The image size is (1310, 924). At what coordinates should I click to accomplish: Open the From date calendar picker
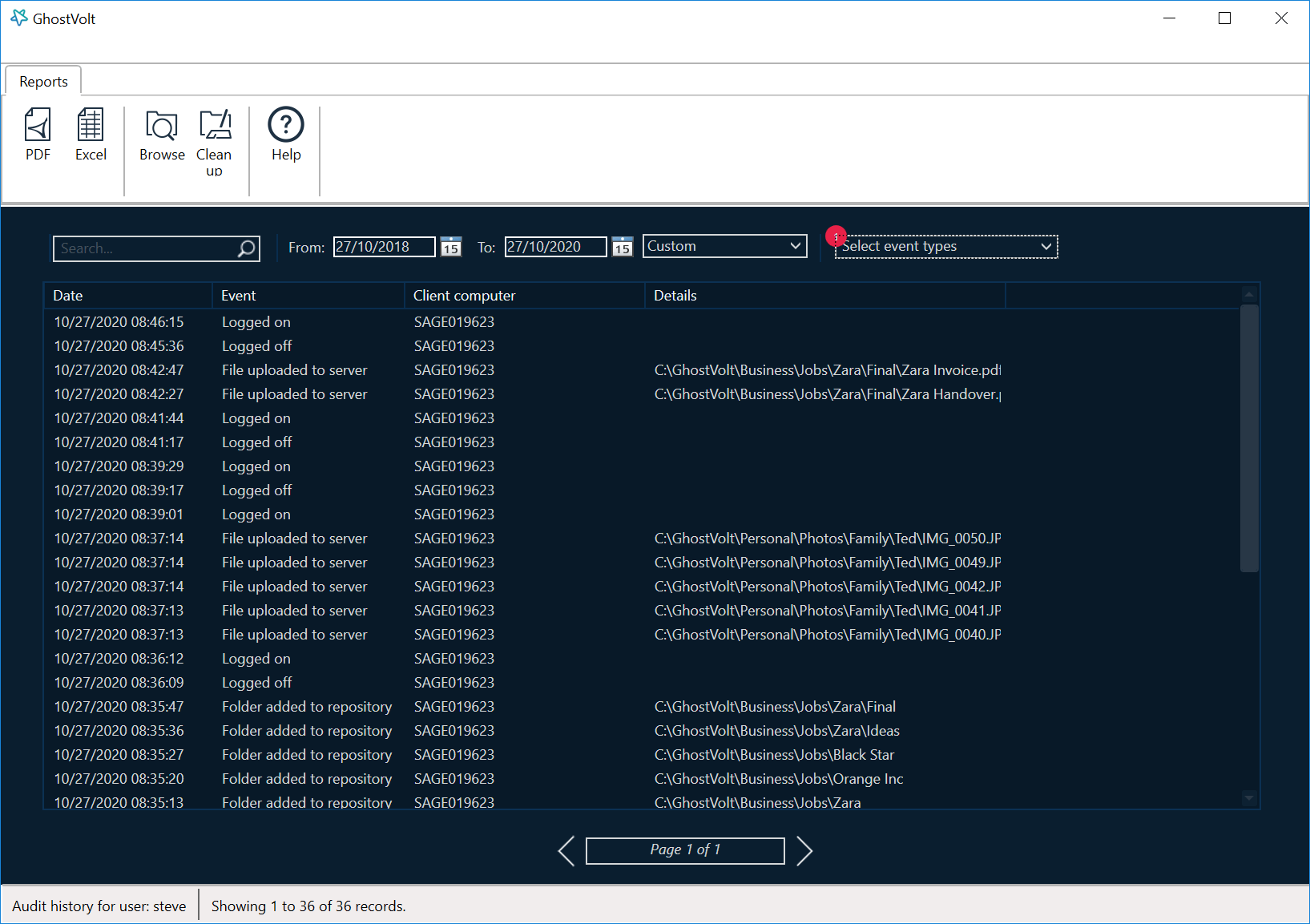[x=451, y=247]
